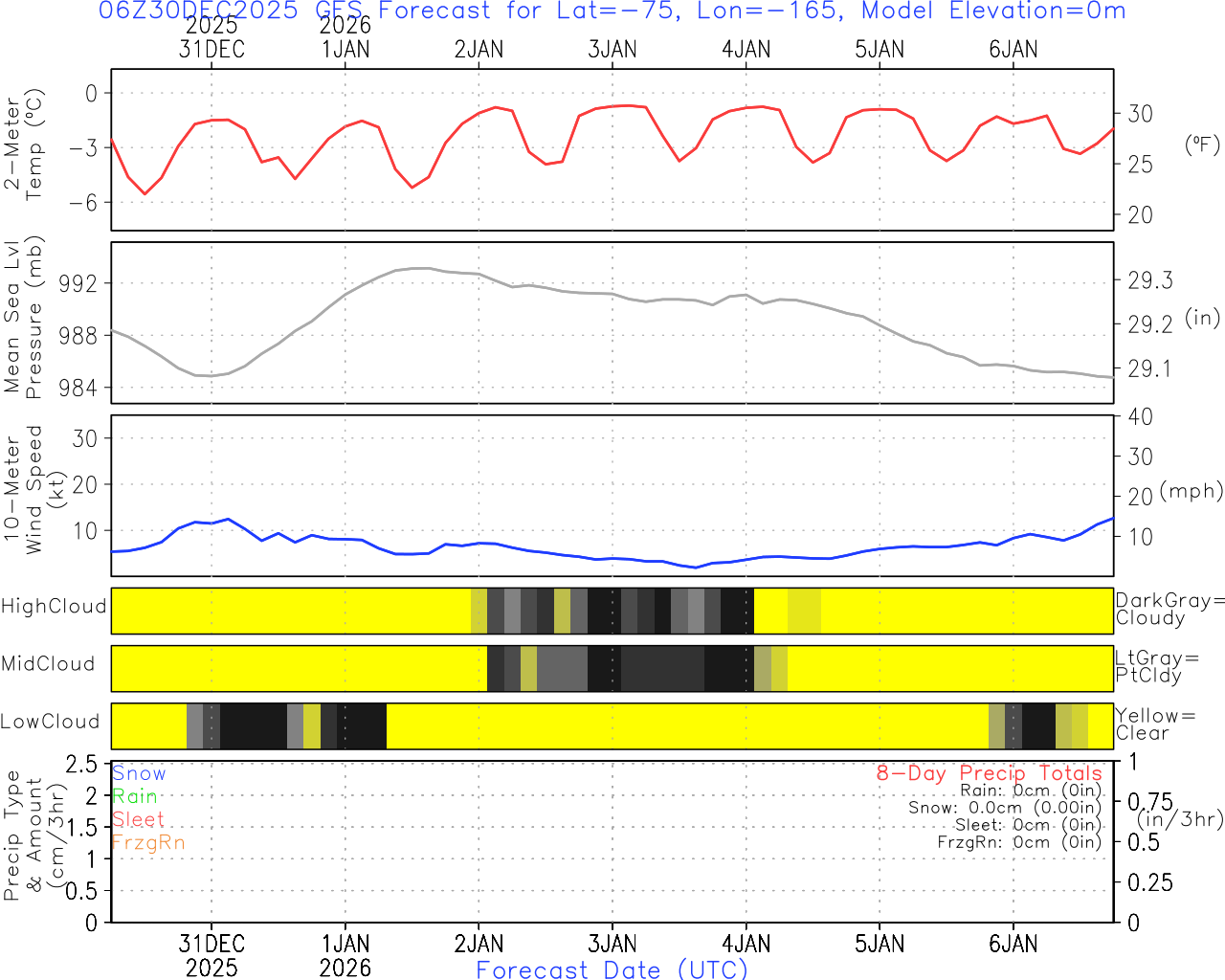Viewport: 1225px width, 980px height.
Task: Click the 5JAN label on bottom axis
Action: coord(880,944)
